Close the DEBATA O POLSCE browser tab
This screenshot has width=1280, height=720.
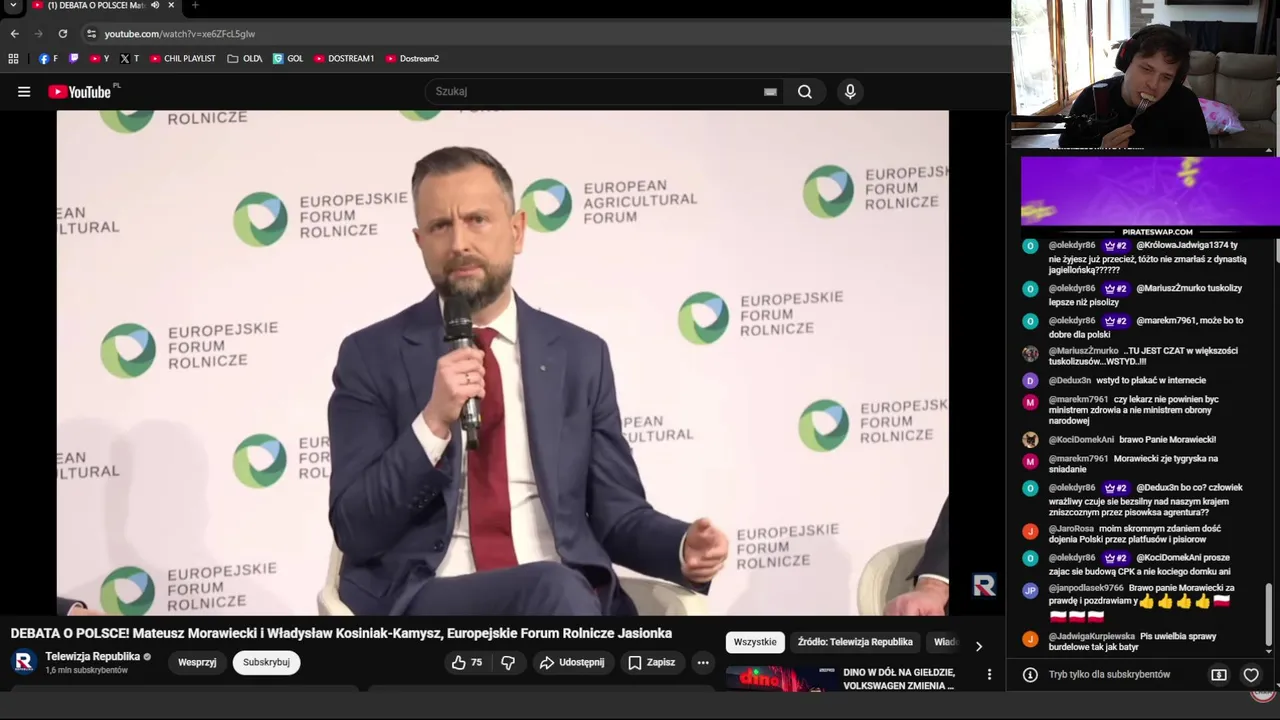[x=171, y=6]
